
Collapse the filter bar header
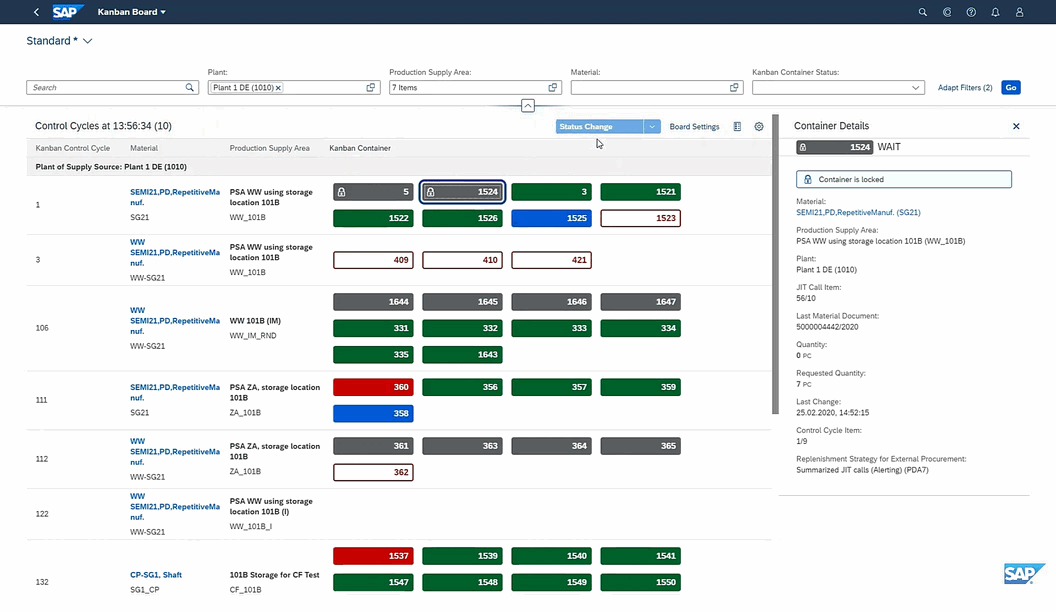528,106
